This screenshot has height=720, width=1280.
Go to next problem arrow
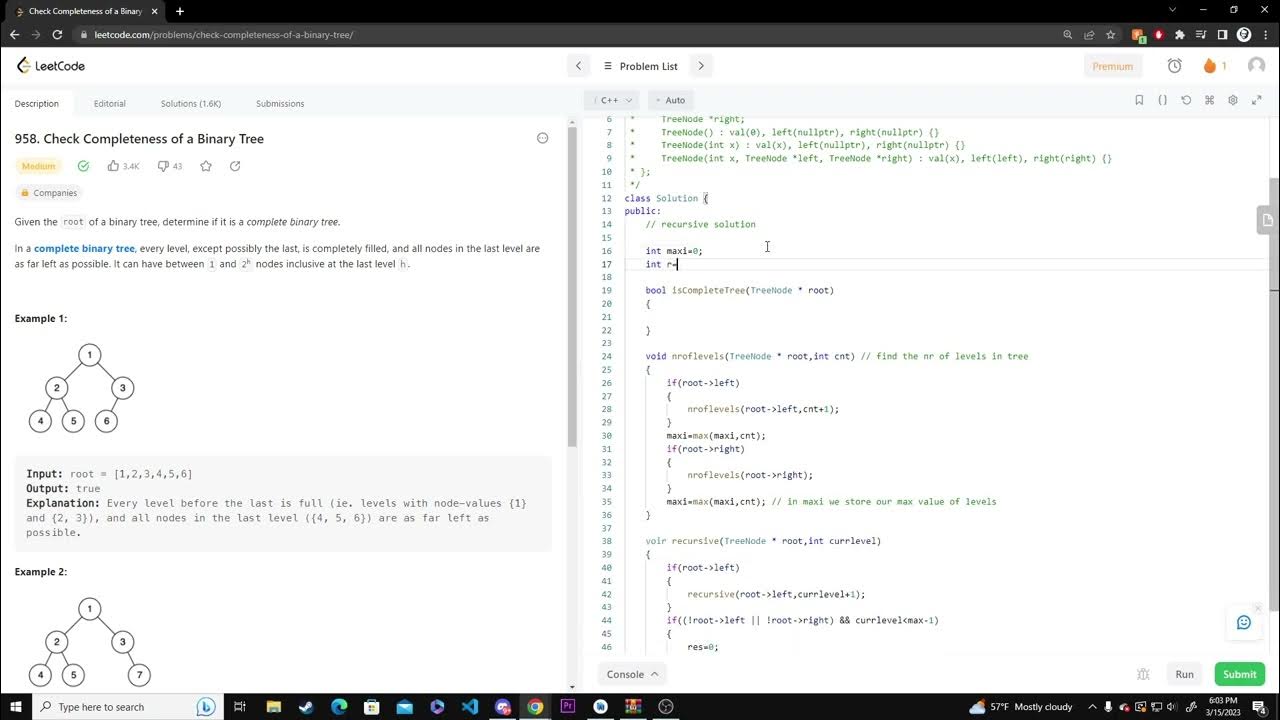701,66
